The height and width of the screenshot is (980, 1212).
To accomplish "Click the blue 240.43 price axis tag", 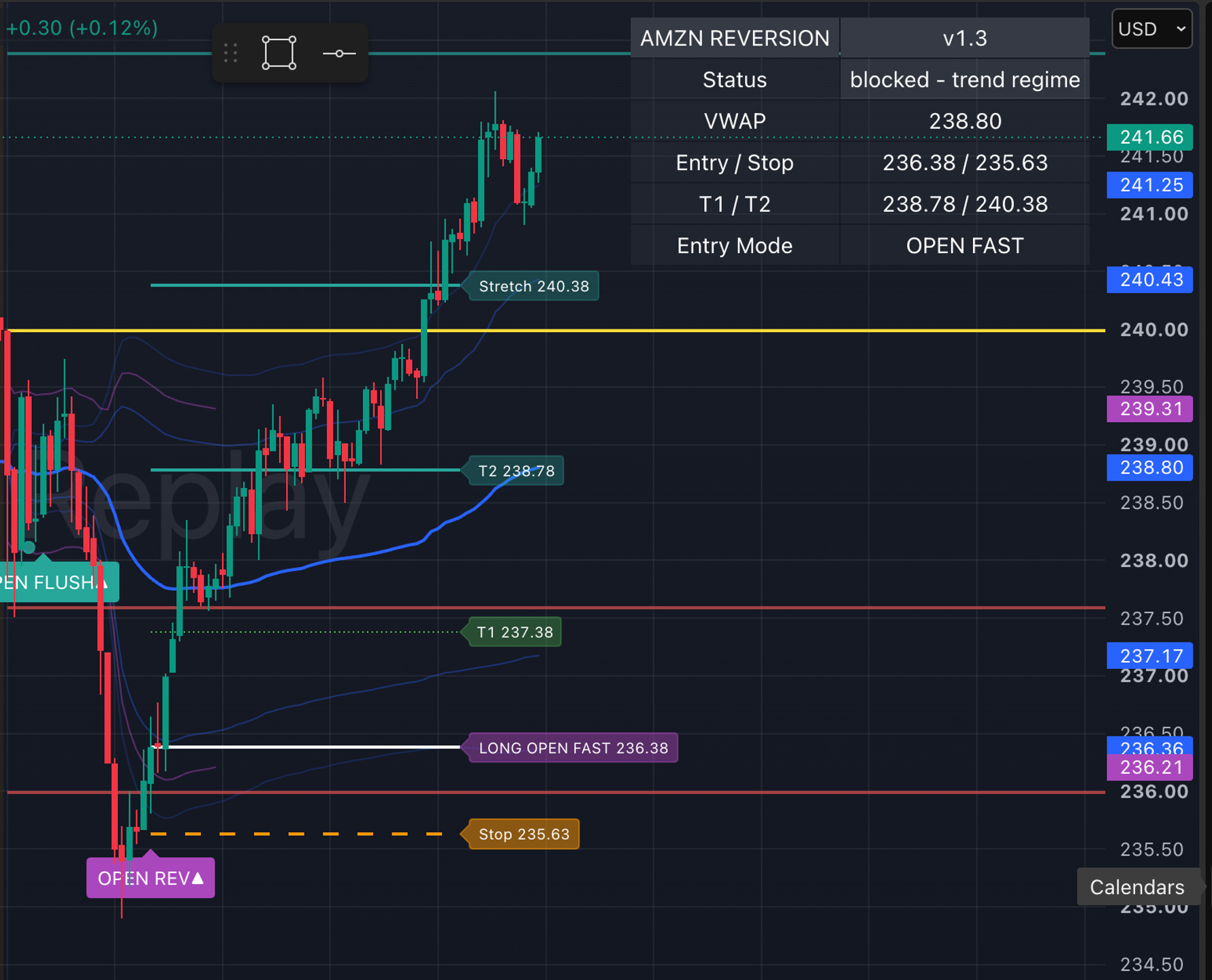I will pyautogui.click(x=1149, y=280).
